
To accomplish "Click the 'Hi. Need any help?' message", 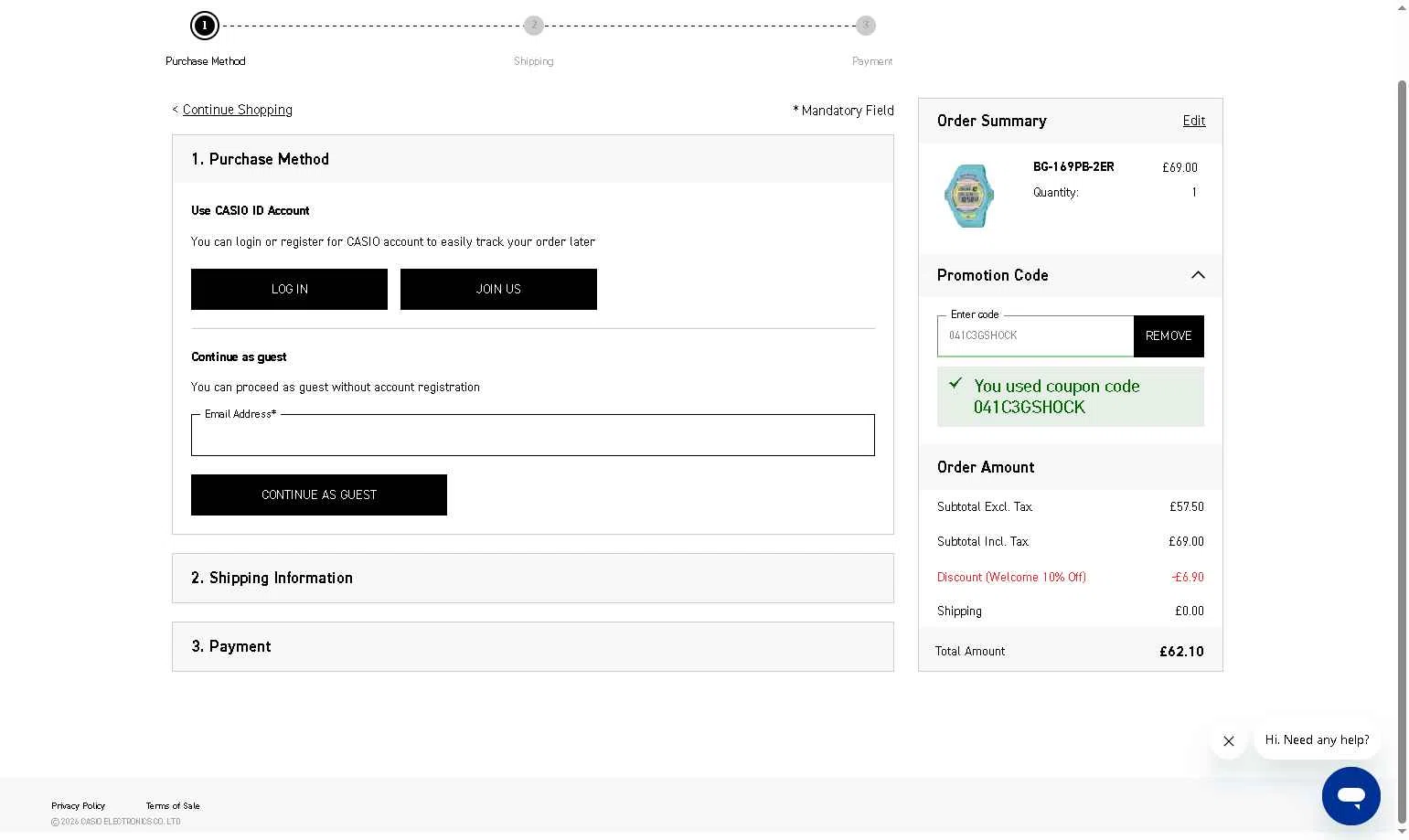I will pyautogui.click(x=1317, y=740).
